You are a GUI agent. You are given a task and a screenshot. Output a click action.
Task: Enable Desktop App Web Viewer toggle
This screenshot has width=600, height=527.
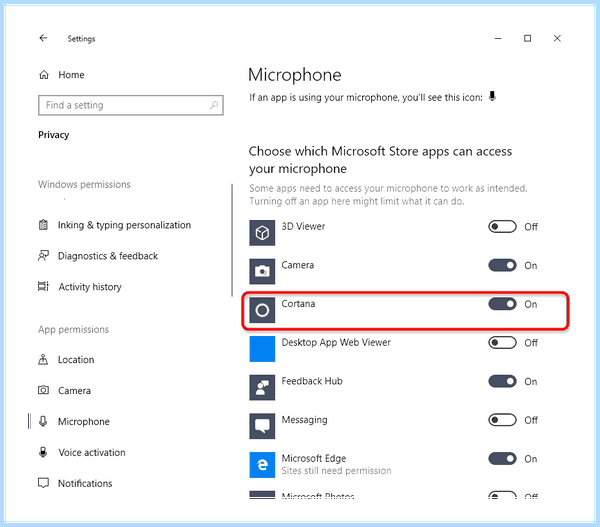(x=502, y=343)
